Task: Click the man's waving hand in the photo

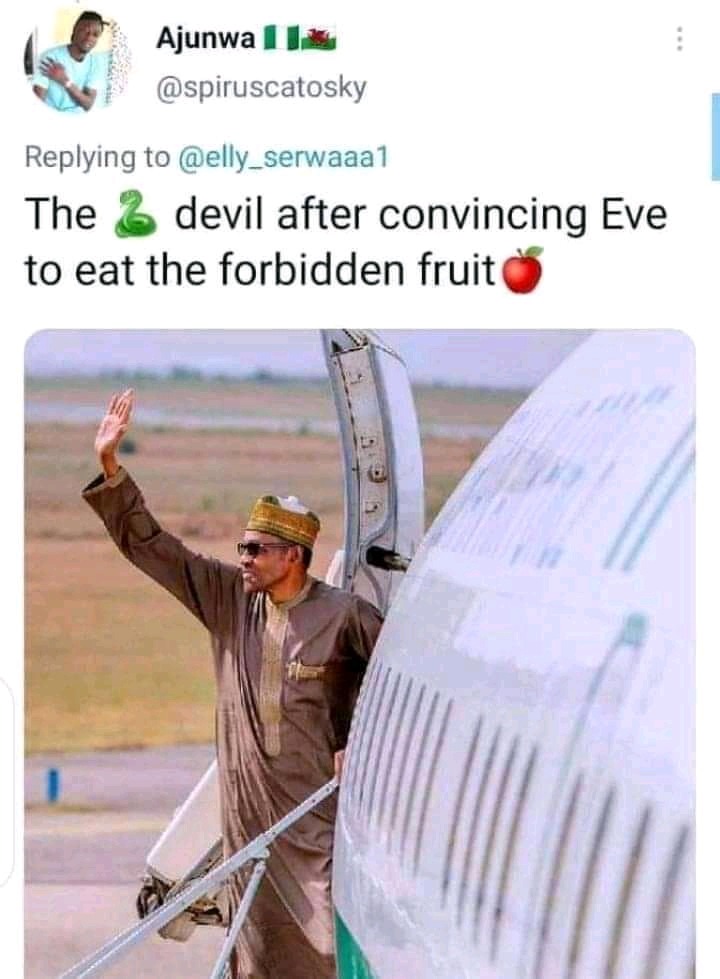Action: (x=114, y=426)
